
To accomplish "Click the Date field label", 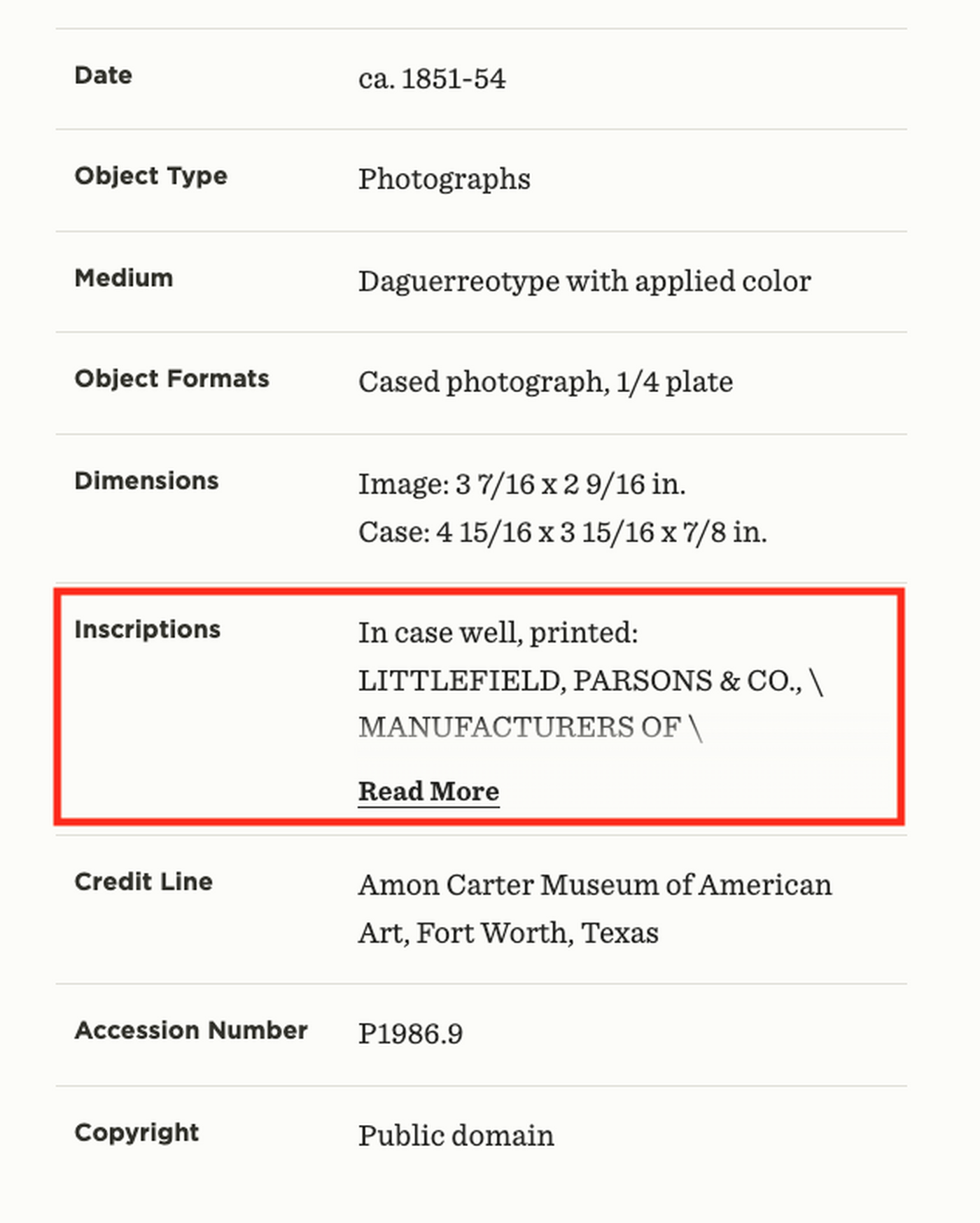I will (102, 75).
